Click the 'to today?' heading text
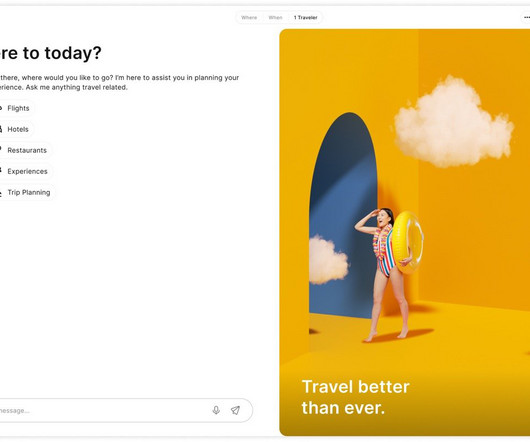This screenshot has height=442, width=530. coord(62,53)
